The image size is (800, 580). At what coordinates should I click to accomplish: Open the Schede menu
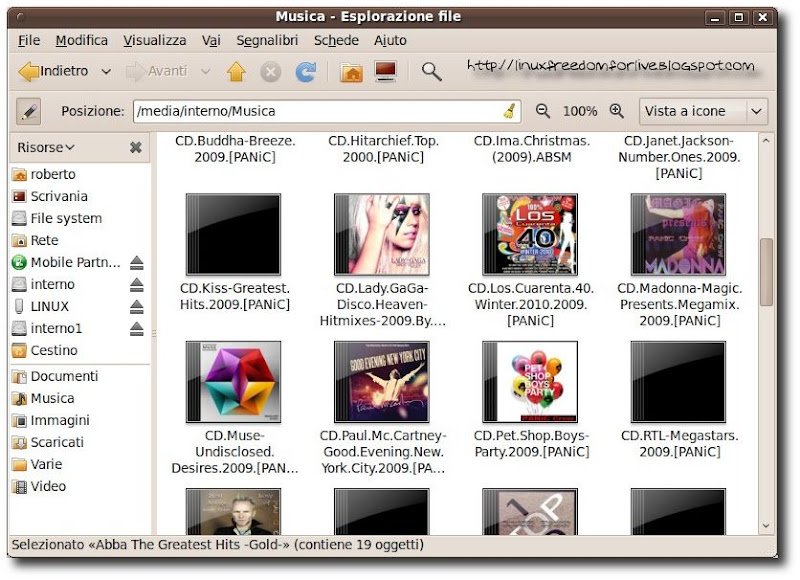click(x=336, y=40)
